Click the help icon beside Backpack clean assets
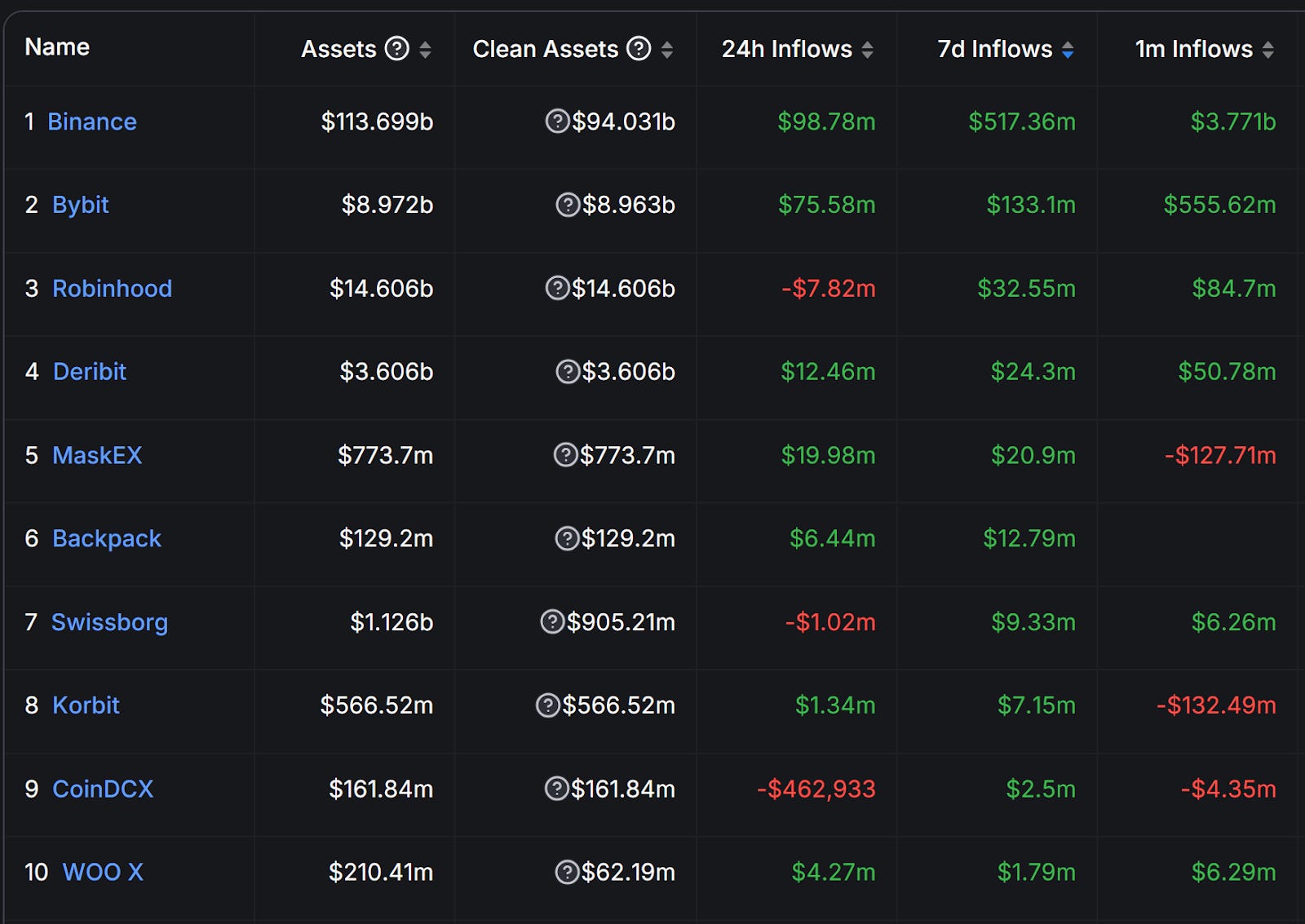Viewport: 1305px width, 924px height. [x=567, y=538]
